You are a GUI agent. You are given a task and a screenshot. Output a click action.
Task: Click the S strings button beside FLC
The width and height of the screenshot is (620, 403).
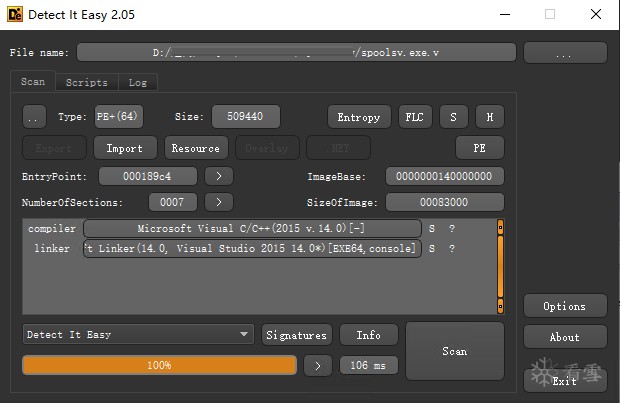tap(454, 117)
